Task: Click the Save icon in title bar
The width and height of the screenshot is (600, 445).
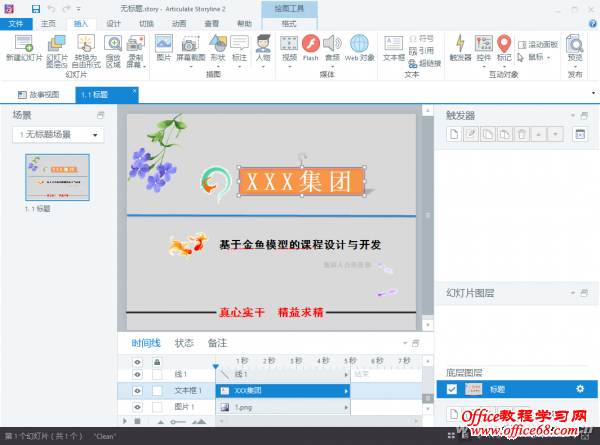Action: coord(36,9)
